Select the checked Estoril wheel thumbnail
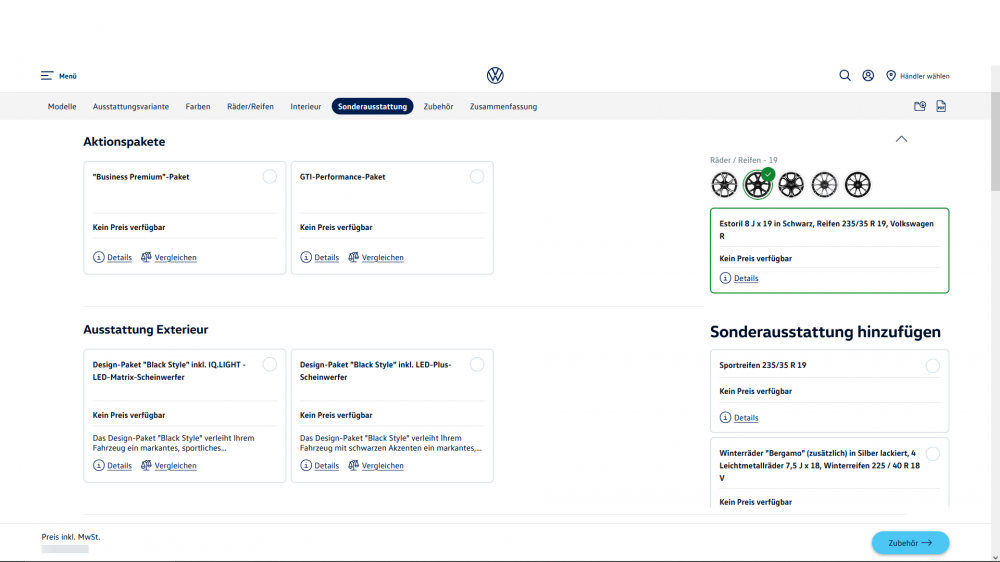This screenshot has height=562, width=1000. click(x=758, y=184)
